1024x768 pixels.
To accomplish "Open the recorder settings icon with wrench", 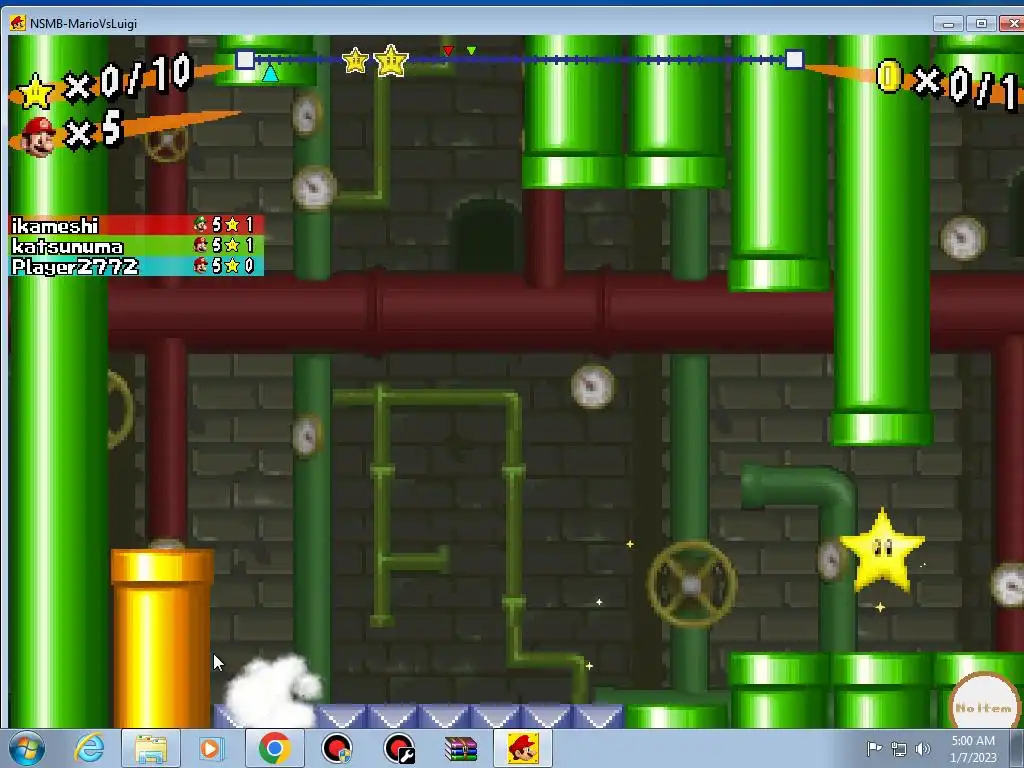I will pyautogui.click(x=399, y=748).
